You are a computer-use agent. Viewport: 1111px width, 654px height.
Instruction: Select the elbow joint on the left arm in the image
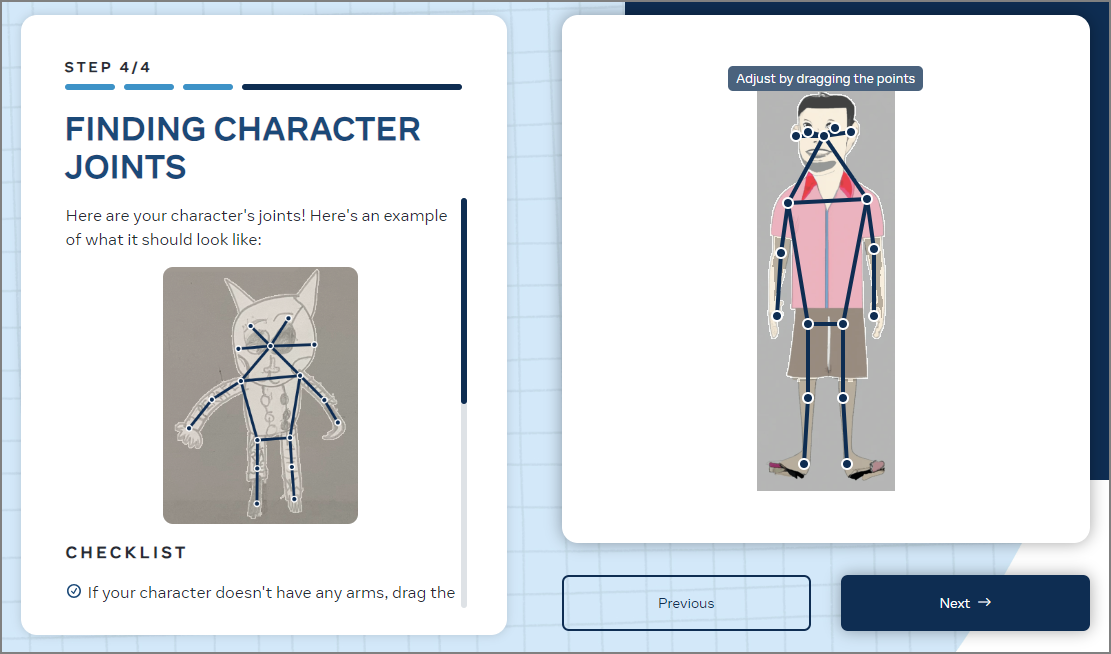click(781, 253)
